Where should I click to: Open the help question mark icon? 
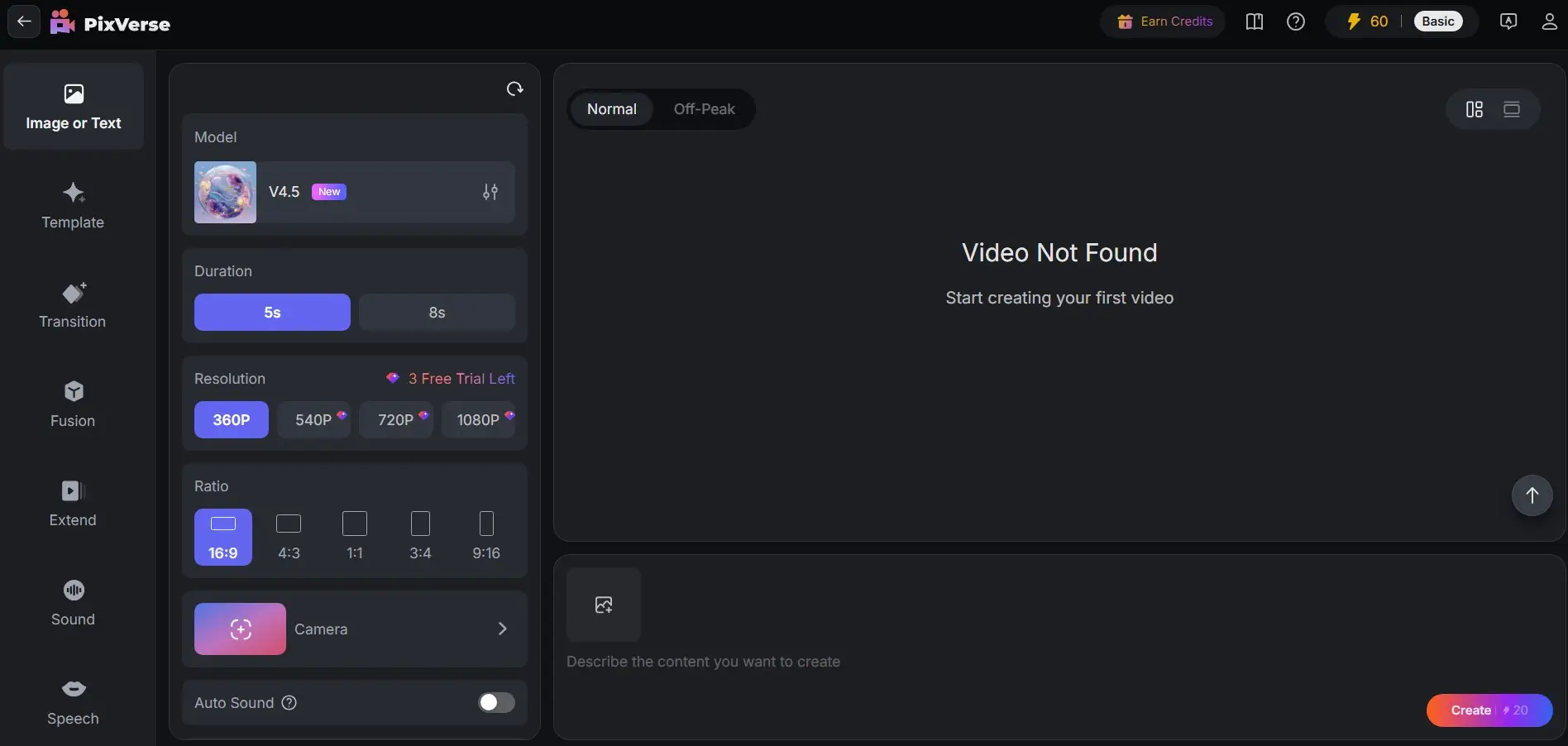point(1296,22)
